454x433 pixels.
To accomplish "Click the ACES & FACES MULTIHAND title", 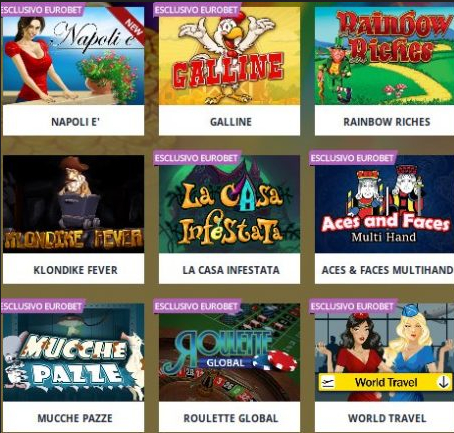I will point(387,270).
